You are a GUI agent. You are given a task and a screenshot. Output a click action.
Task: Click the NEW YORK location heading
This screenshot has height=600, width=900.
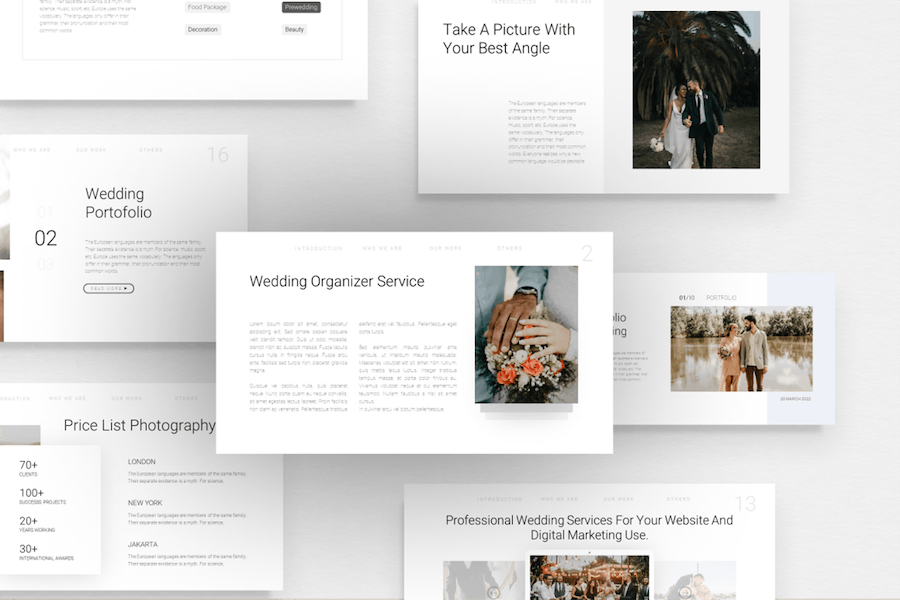(145, 502)
